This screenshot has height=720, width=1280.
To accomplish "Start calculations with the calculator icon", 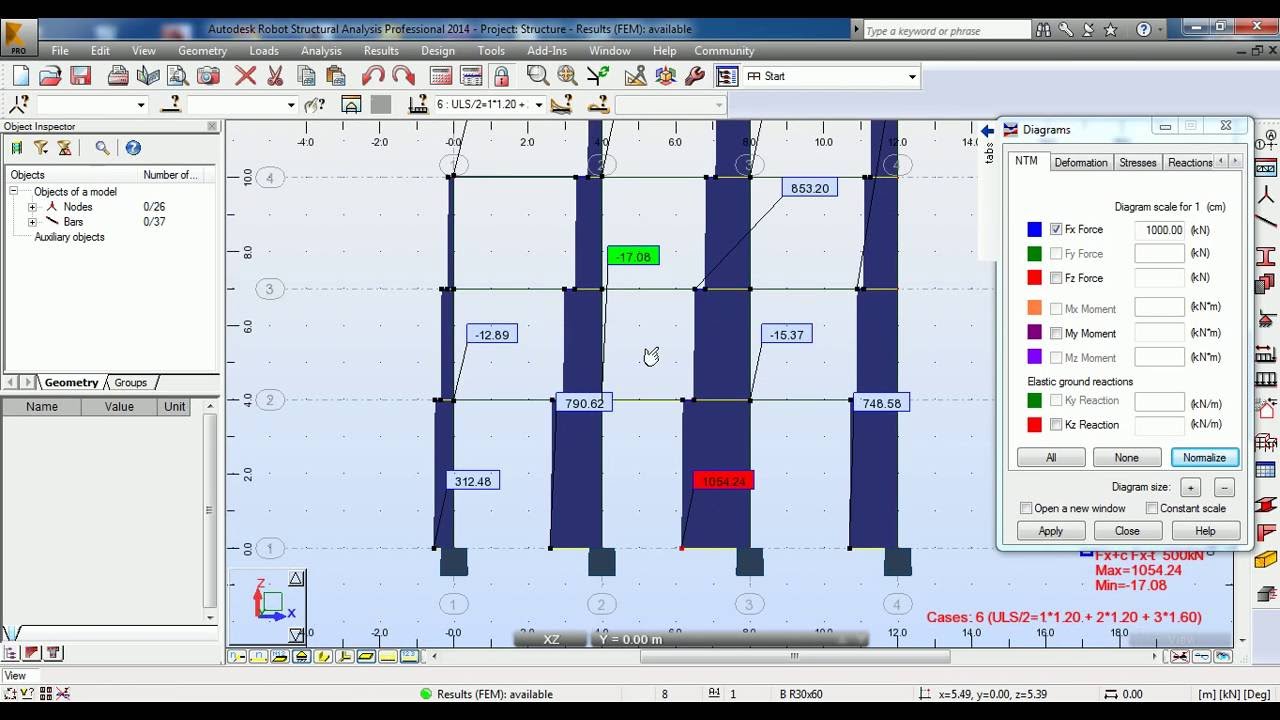I will pyautogui.click(x=440, y=76).
